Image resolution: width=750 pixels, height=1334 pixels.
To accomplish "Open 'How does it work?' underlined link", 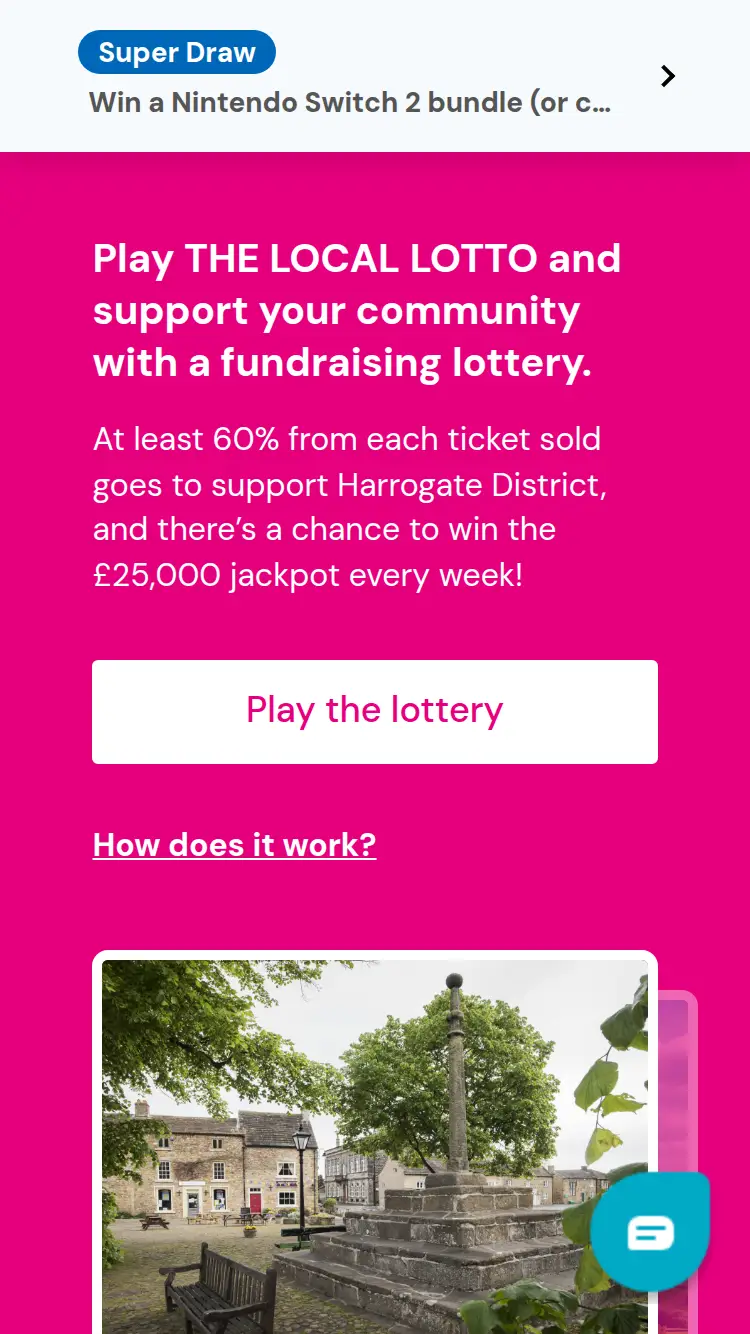I will click(234, 845).
